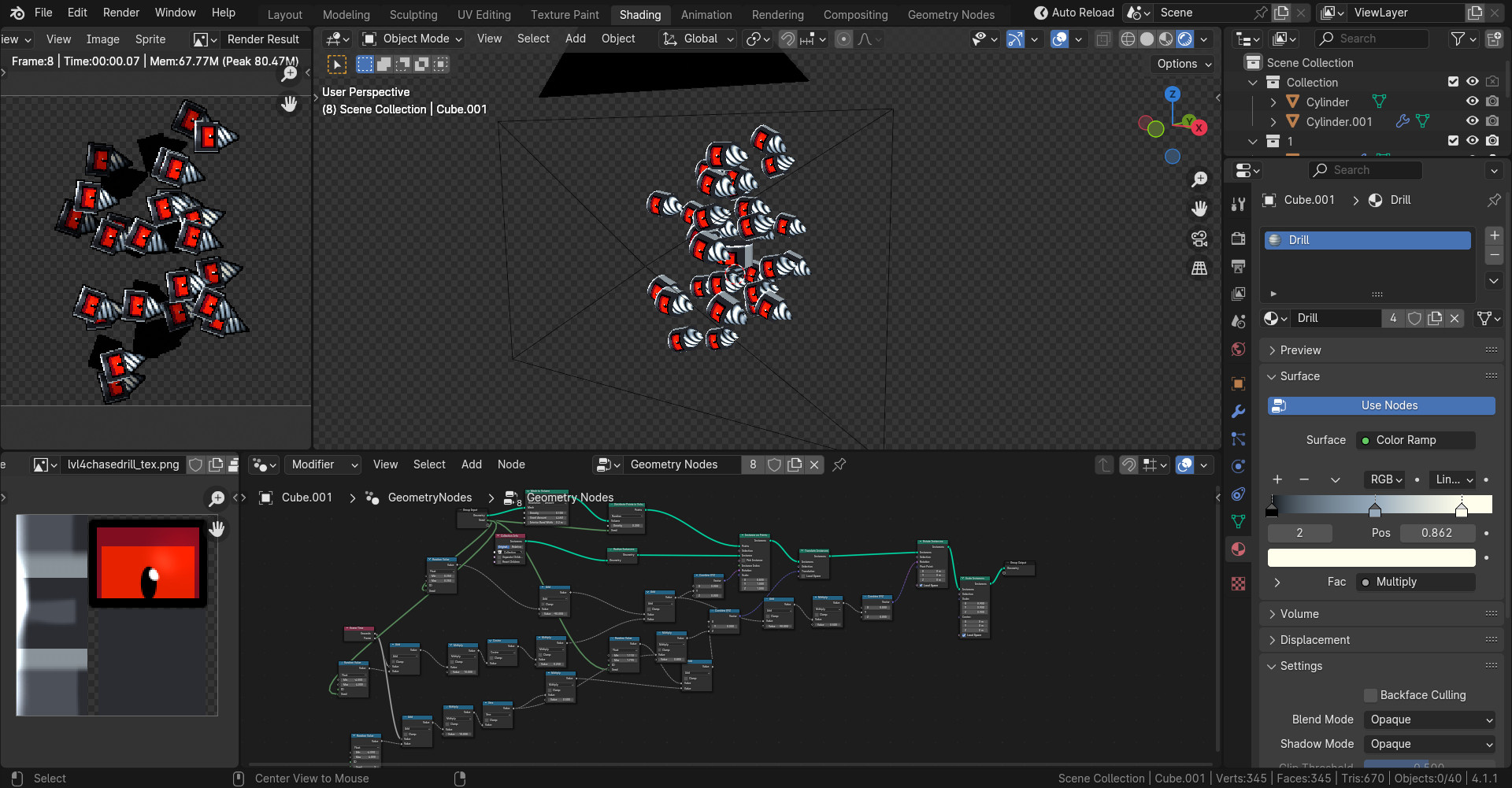Open the Texture properties tab
Image resolution: width=1512 pixels, height=788 pixels.
1238,583
